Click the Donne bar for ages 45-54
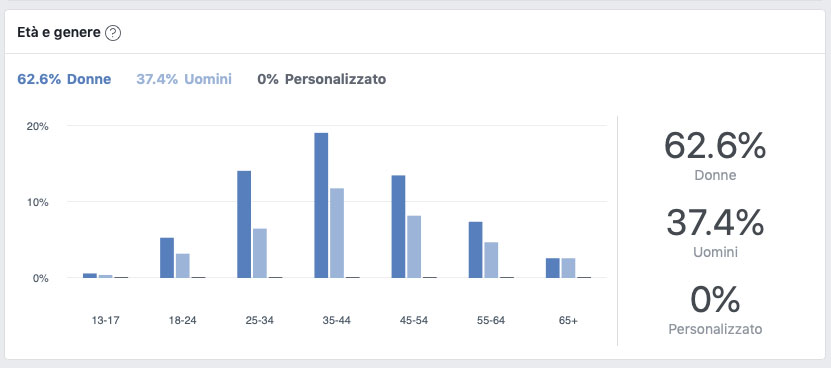 pos(399,226)
